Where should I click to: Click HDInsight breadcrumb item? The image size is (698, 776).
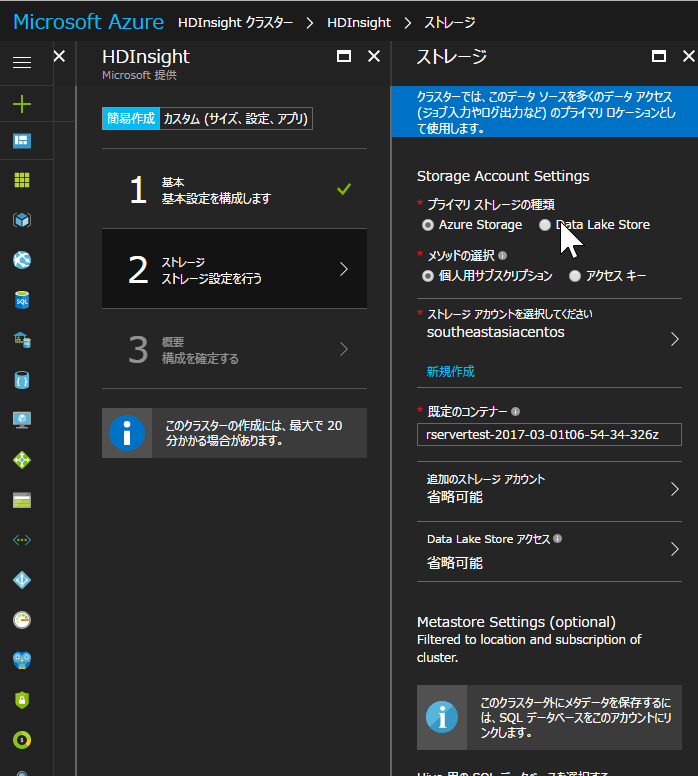coord(359,22)
